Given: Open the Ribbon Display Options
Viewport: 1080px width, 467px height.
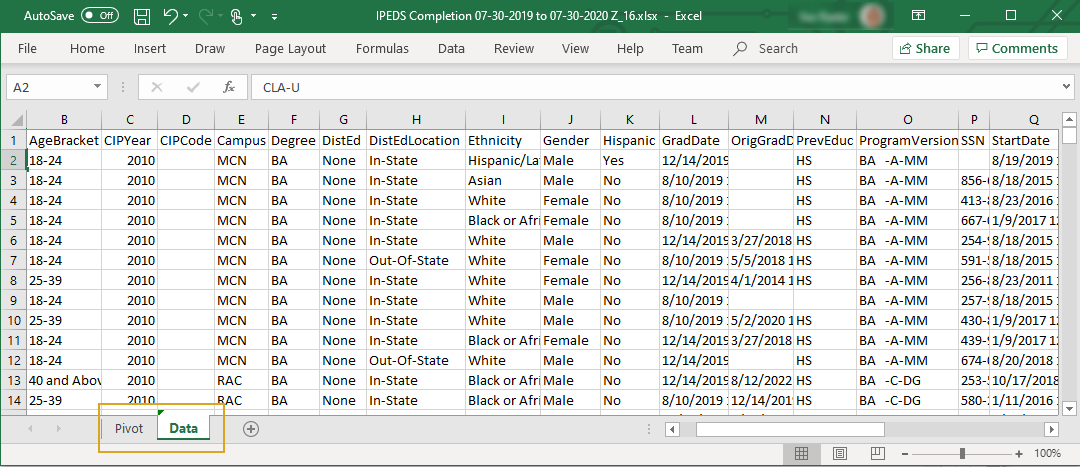Looking at the screenshot, I should (919, 16).
